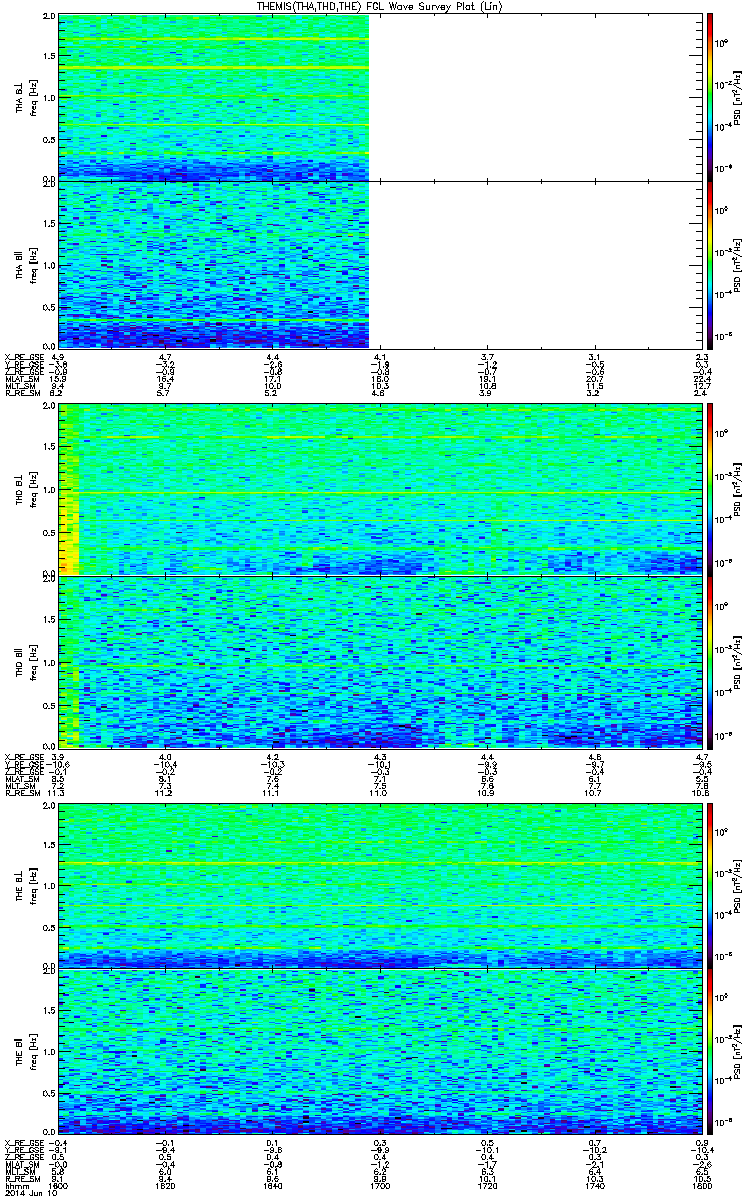Image resolution: width=750 pixels, height=1200 pixels.
Task: Click X_RE_GSE row label under the THD panels
Action: click(x=24, y=756)
